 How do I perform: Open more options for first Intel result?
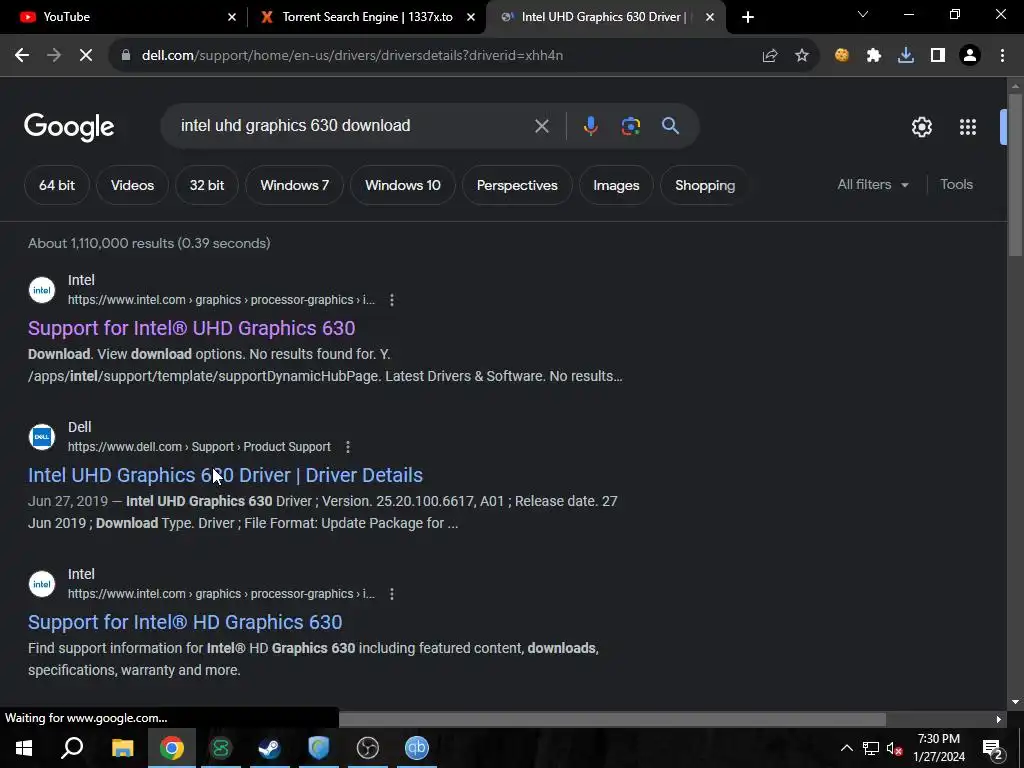click(x=391, y=300)
